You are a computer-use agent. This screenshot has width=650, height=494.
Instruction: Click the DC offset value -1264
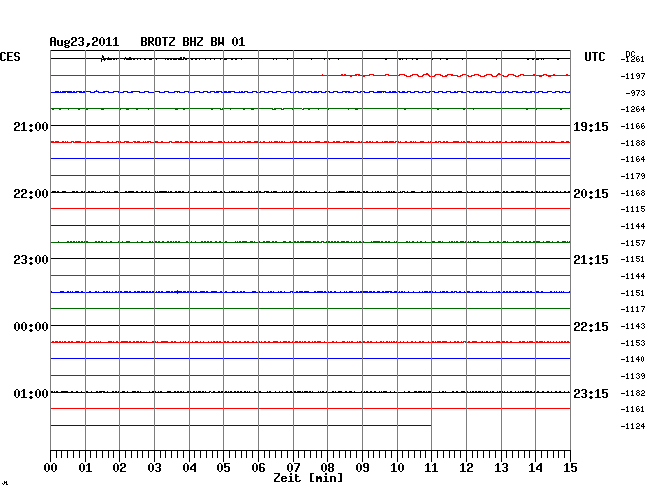(x=632, y=109)
